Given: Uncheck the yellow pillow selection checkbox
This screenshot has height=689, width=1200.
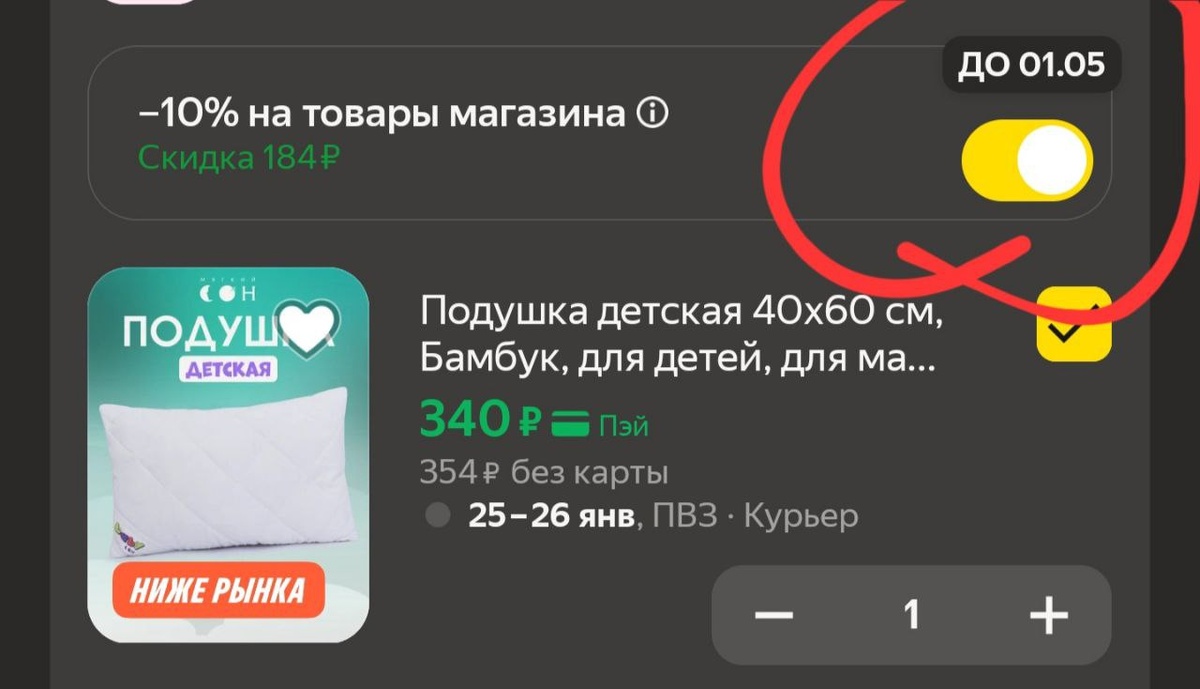Looking at the screenshot, I should (1074, 324).
